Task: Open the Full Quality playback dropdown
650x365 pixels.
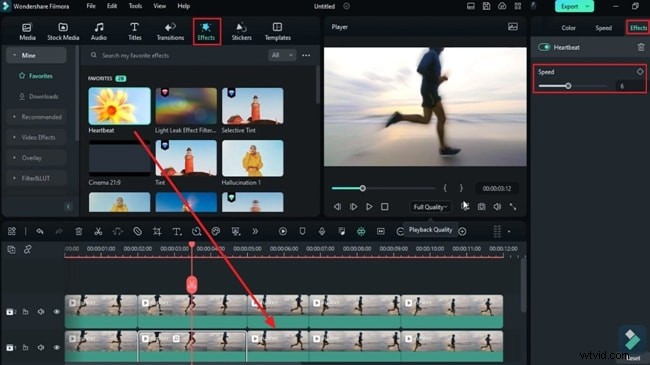Action: pos(430,207)
